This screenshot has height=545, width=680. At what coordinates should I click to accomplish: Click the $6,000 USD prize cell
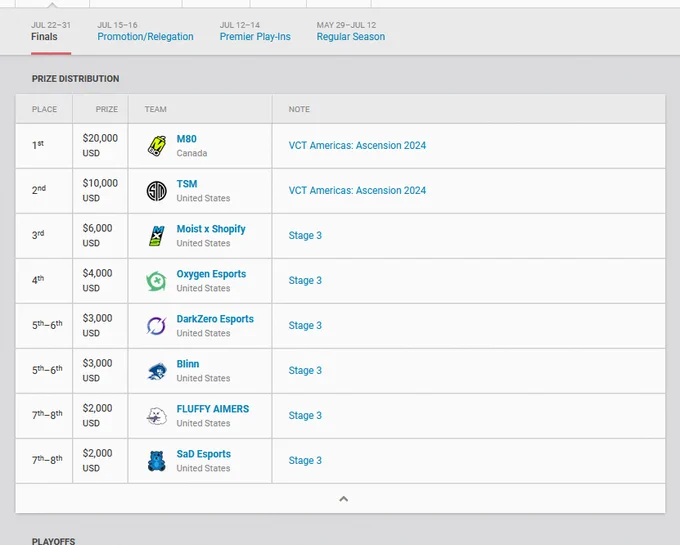(100, 236)
